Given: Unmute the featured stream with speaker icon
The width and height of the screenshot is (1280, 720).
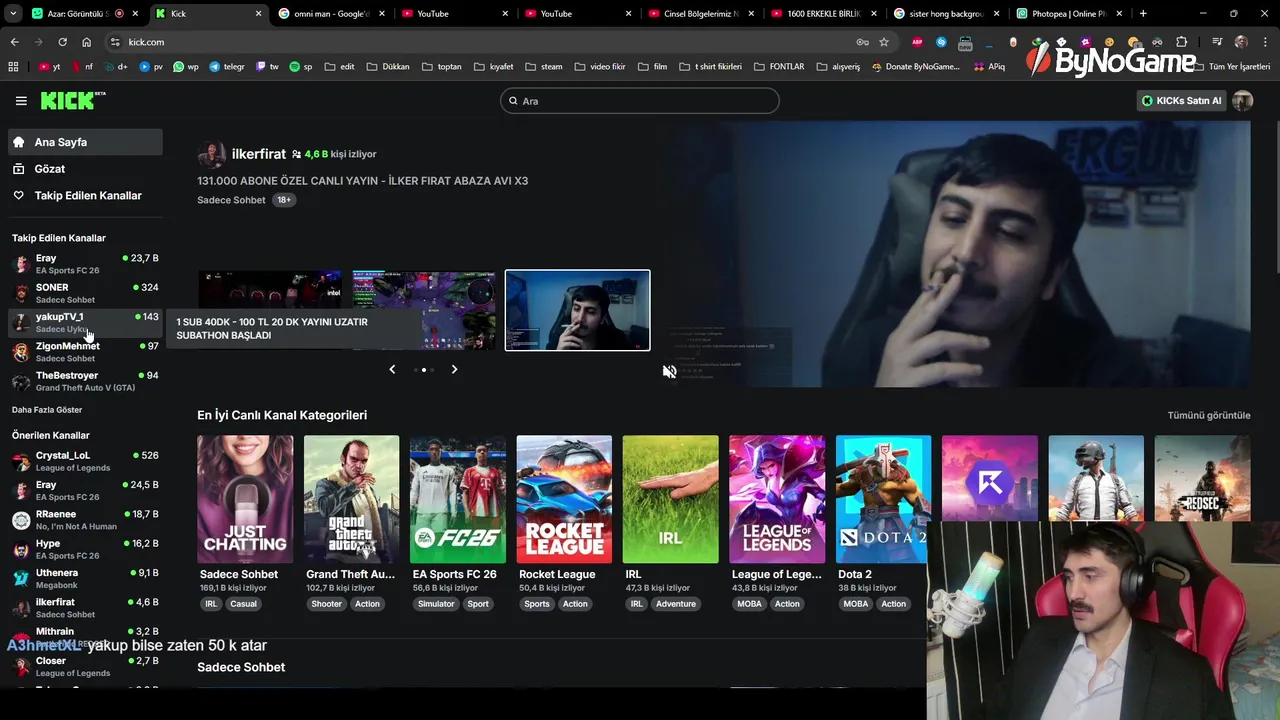Looking at the screenshot, I should (669, 371).
